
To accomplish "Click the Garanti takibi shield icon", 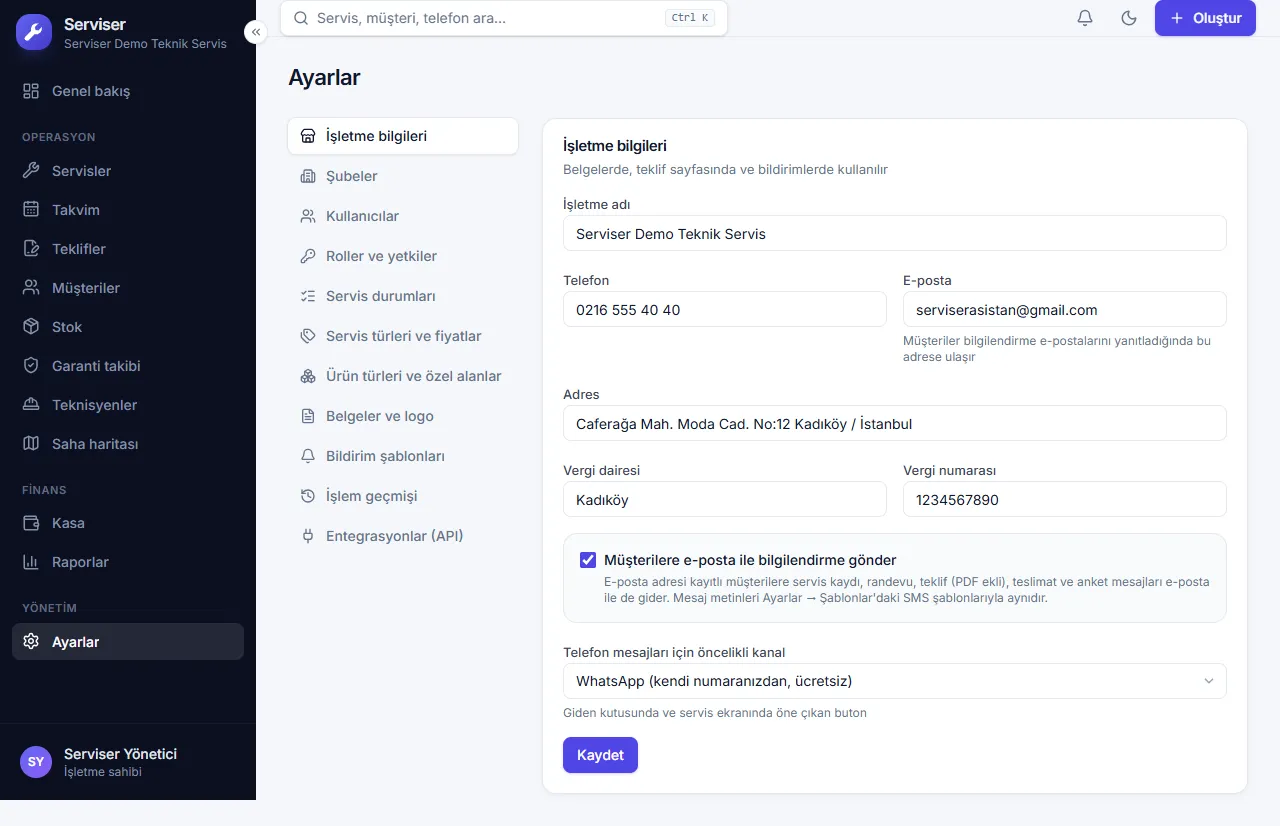I will click(31, 366).
